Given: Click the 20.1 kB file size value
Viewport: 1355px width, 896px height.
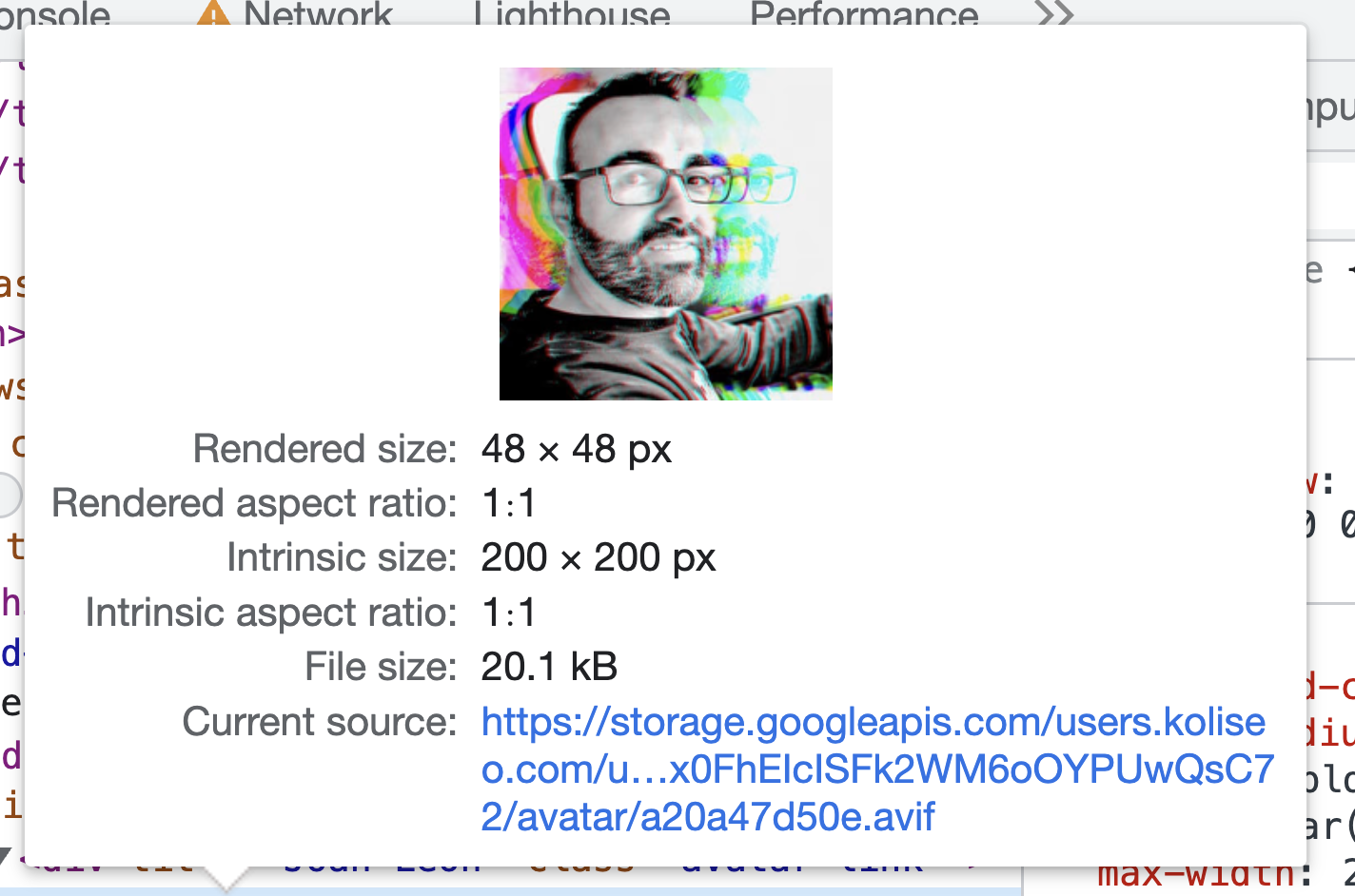Looking at the screenshot, I should pos(549,667).
